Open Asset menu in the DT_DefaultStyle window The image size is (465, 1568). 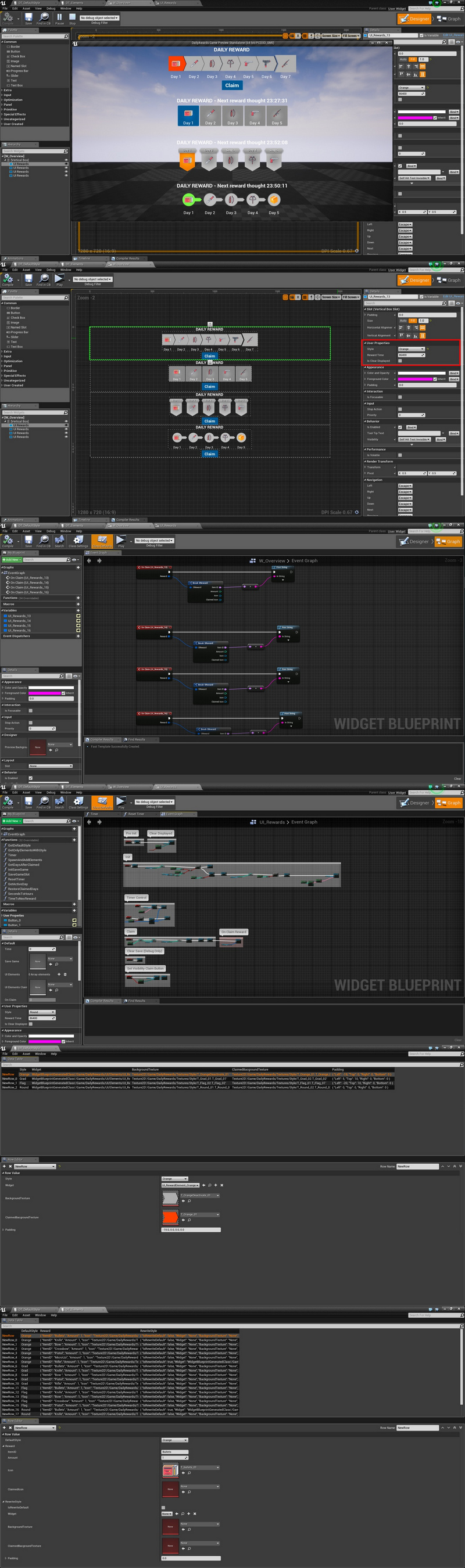click(26, 1053)
